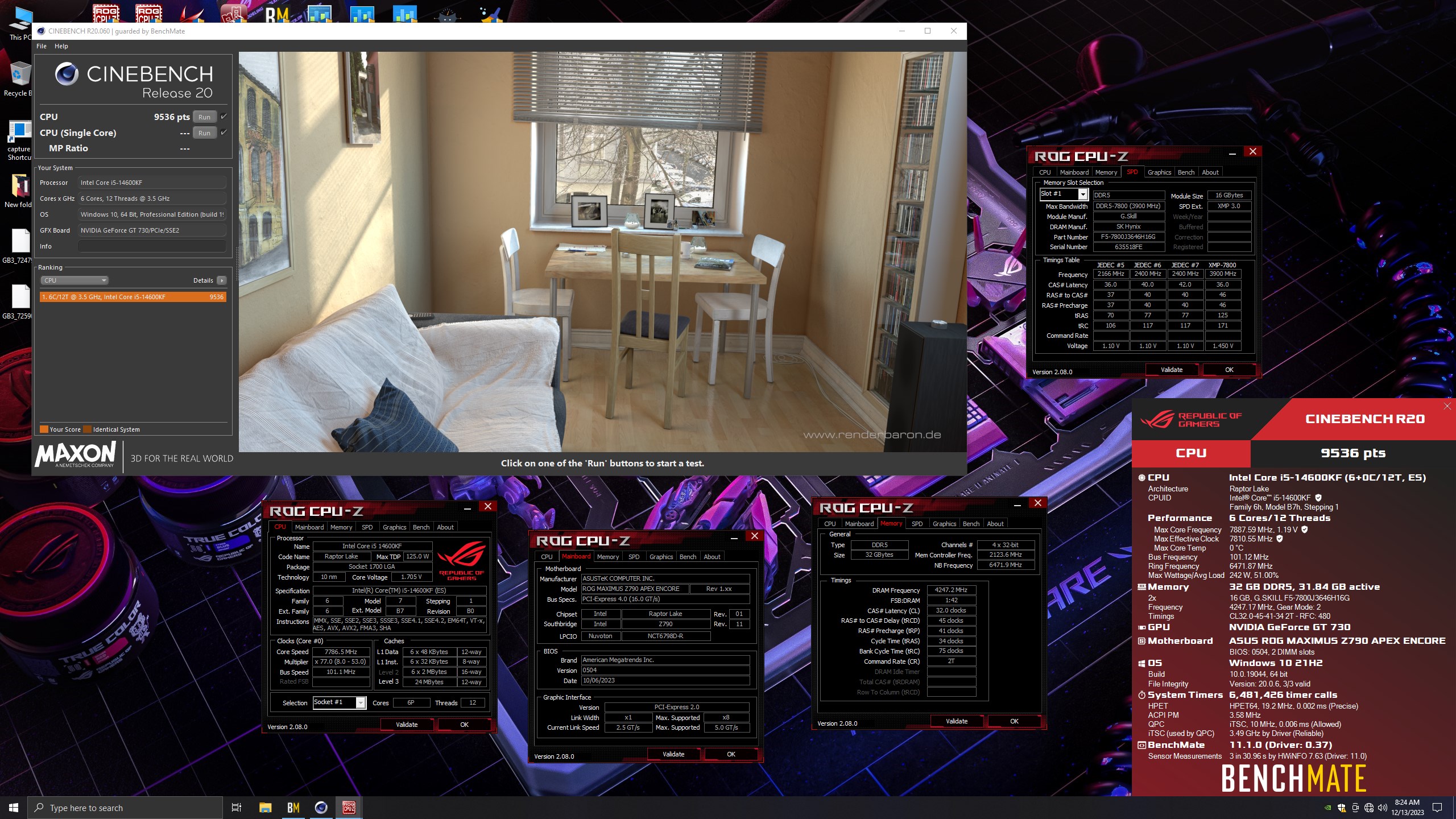This screenshot has width=1456, height=819.
Task: Click the Part Number F5-7800J3646H16G field
Action: pyautogui.click(x=1128, y=237)
